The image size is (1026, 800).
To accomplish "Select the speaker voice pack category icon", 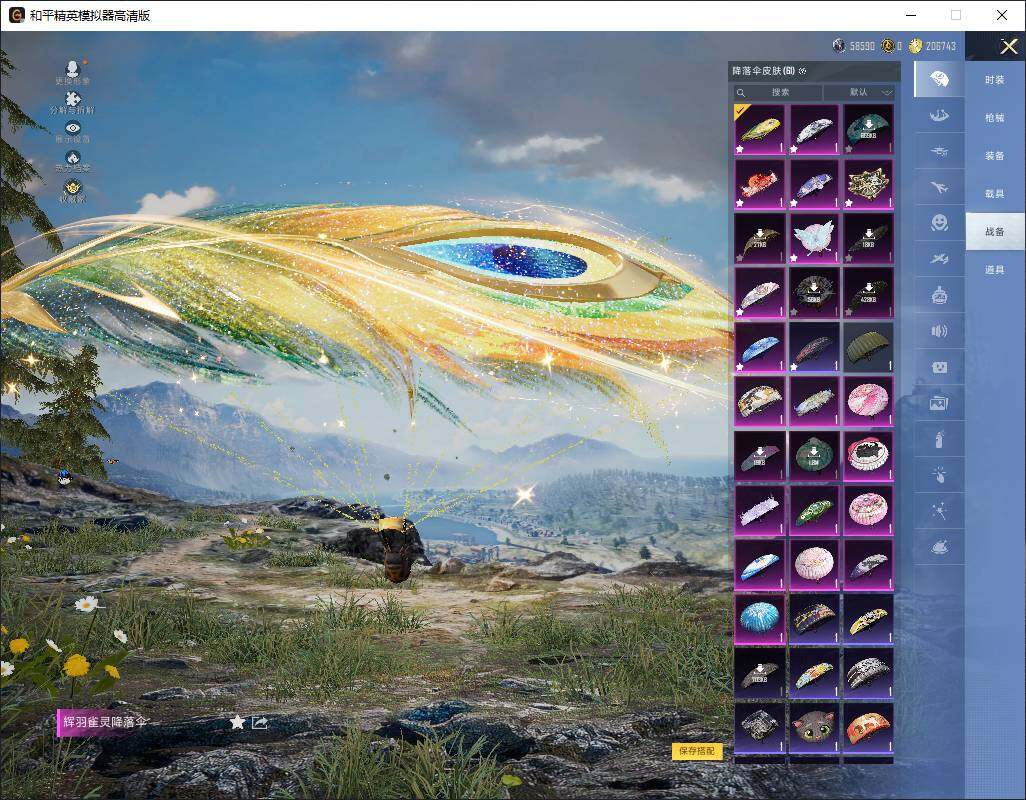I will click(x=939, y=331).
